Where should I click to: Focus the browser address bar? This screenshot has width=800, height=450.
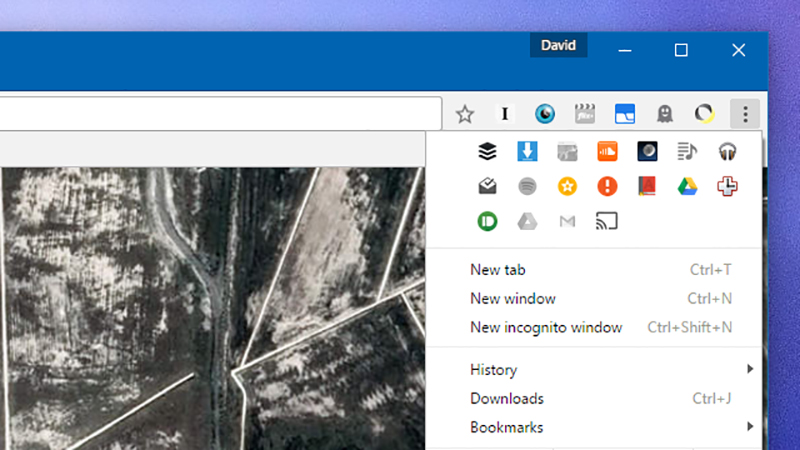[x=220, y=113]
